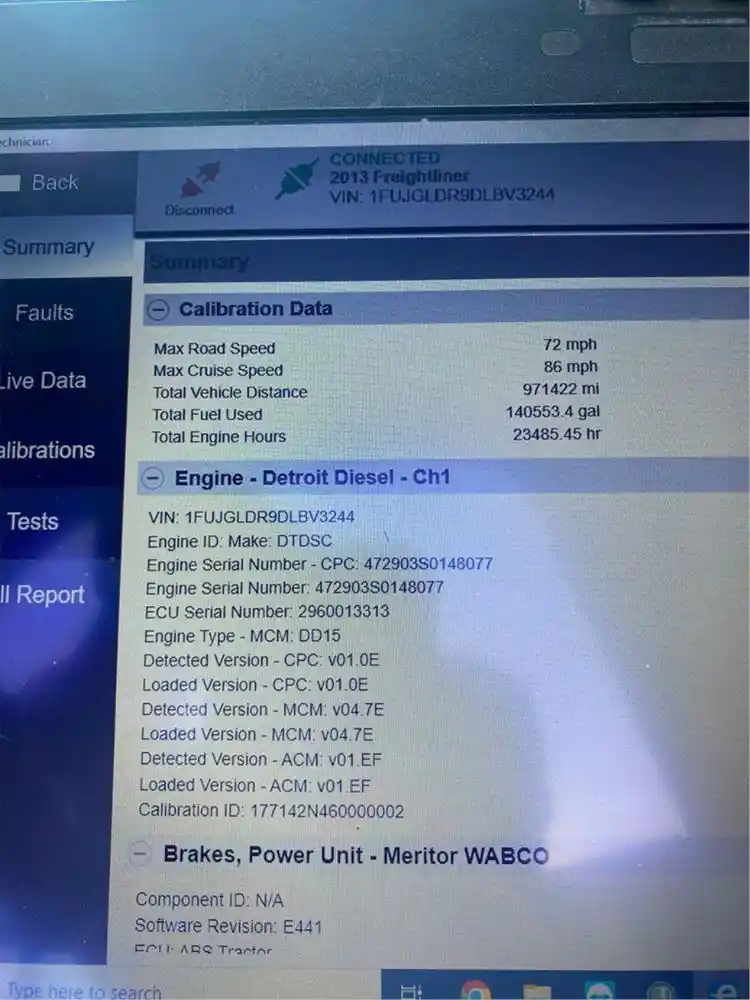Screen dimensions: 750x1000
Task: Switch to the Live Data tab
Action: coord(43,381)
